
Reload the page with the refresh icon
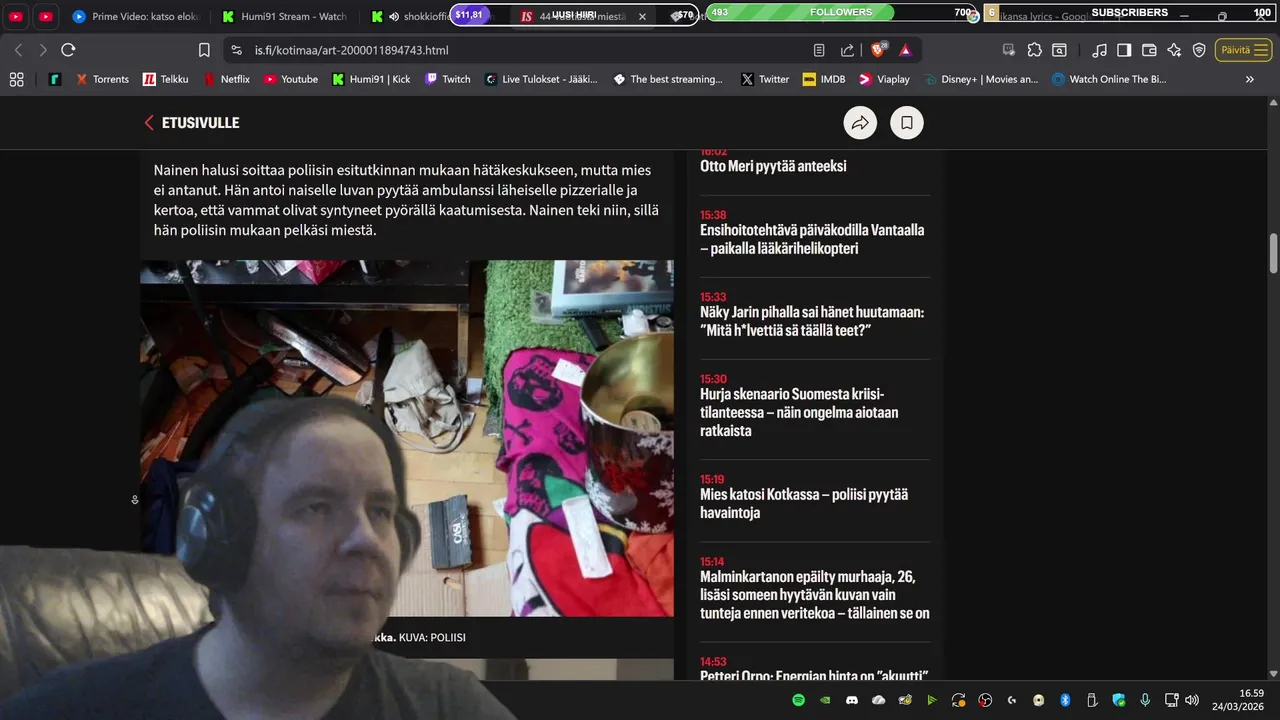(x=68, y=50)
